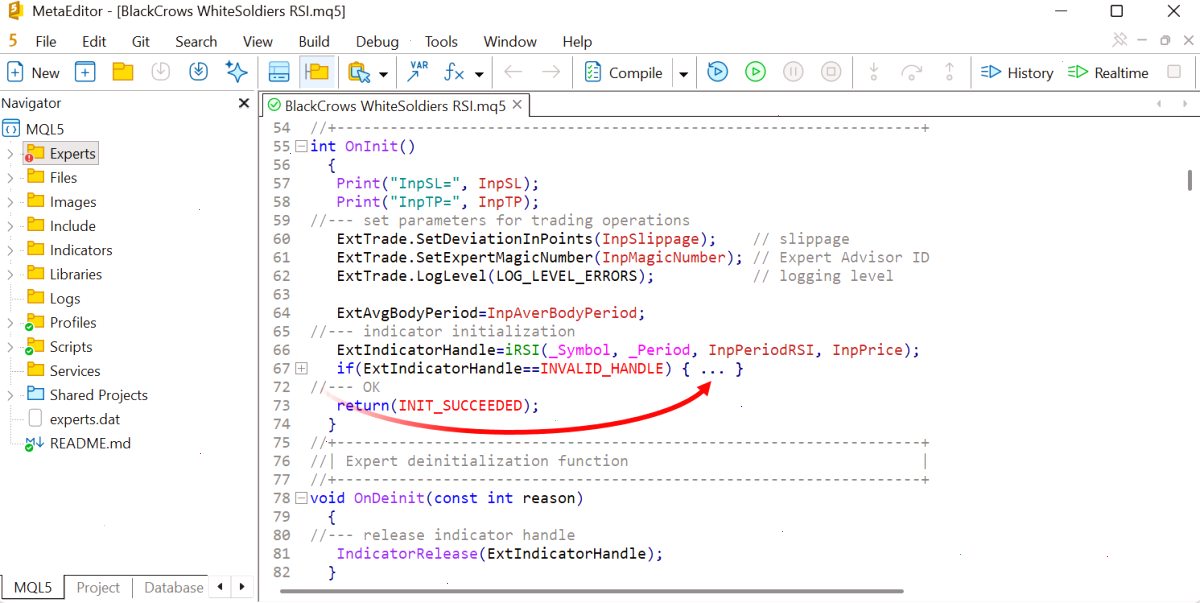Start debugging on real data green play icon
This screenshot has width=1200, height=603.
[755, 72]
